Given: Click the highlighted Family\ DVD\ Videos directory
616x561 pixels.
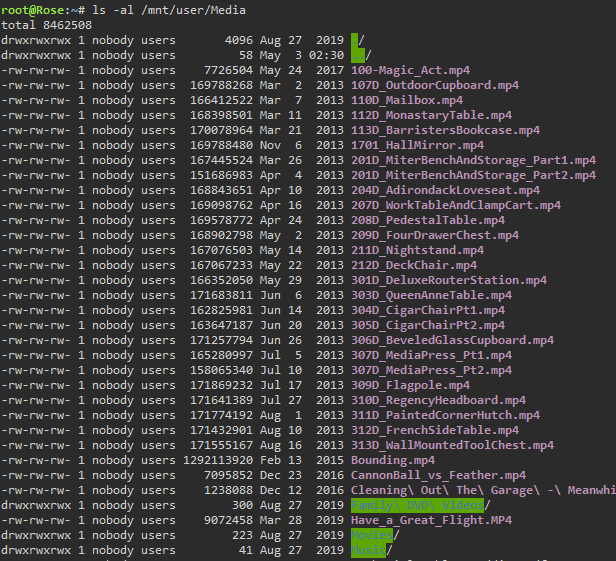Looking at the screenshot, I should [417, 505].
